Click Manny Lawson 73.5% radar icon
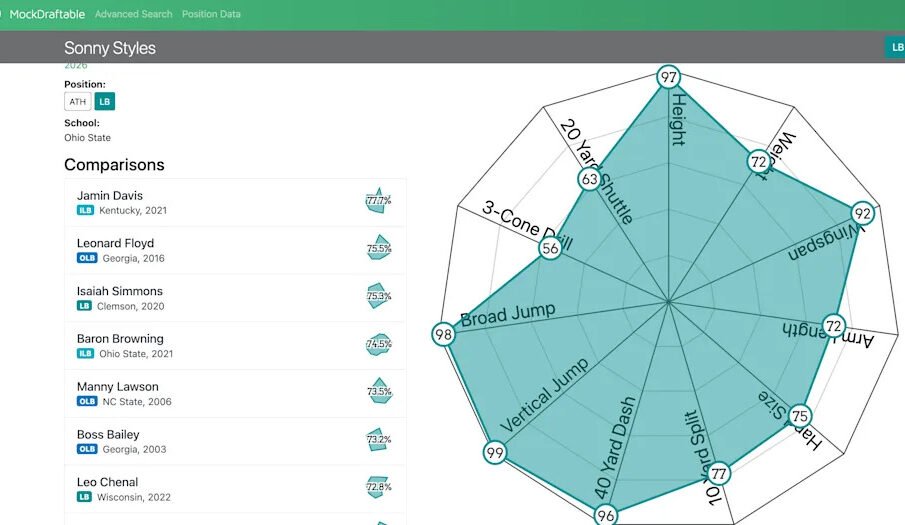 [378, 392]
